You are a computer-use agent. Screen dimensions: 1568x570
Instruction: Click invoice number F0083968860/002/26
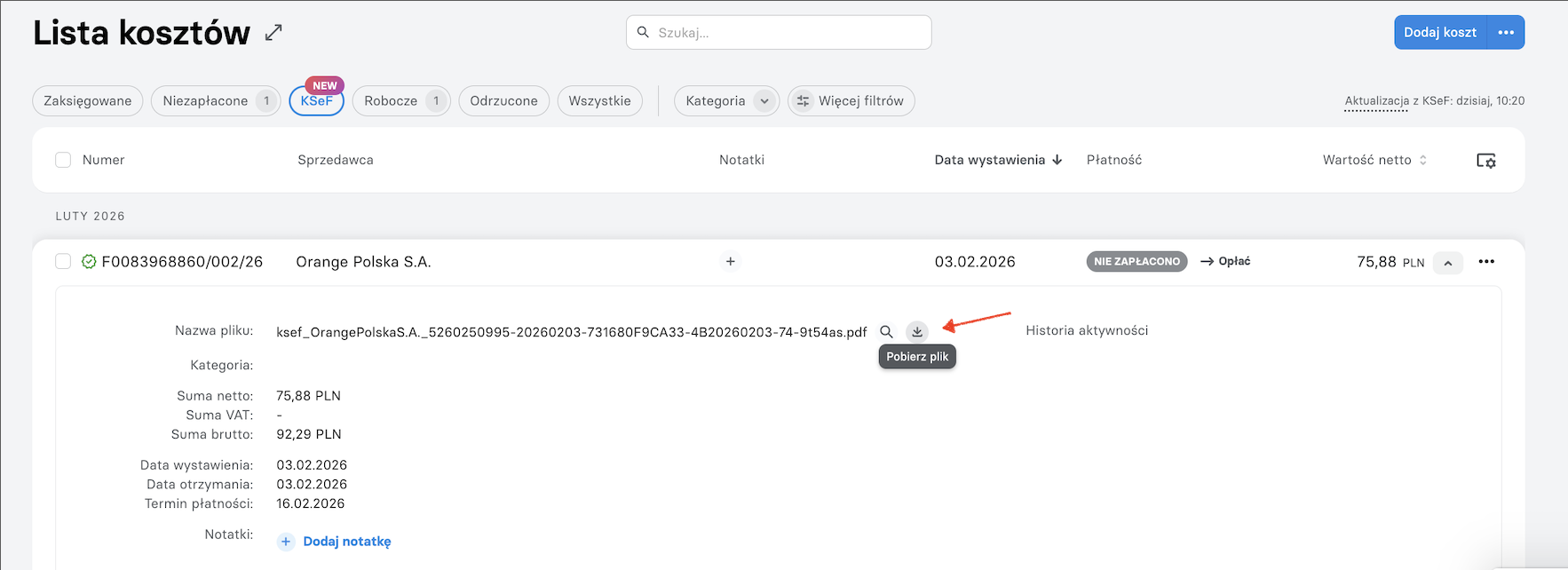point(182,262)
